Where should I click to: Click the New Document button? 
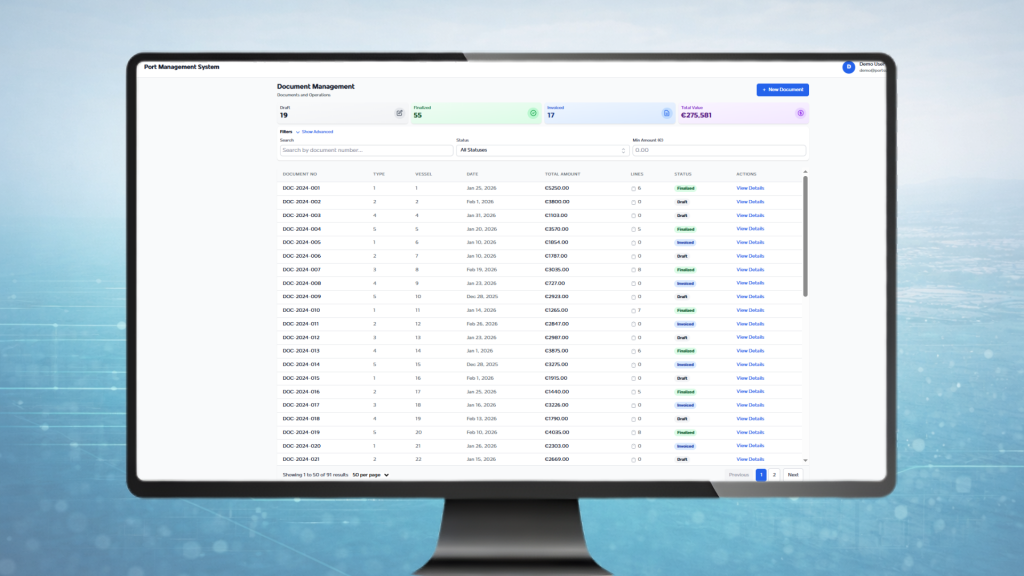782,89
